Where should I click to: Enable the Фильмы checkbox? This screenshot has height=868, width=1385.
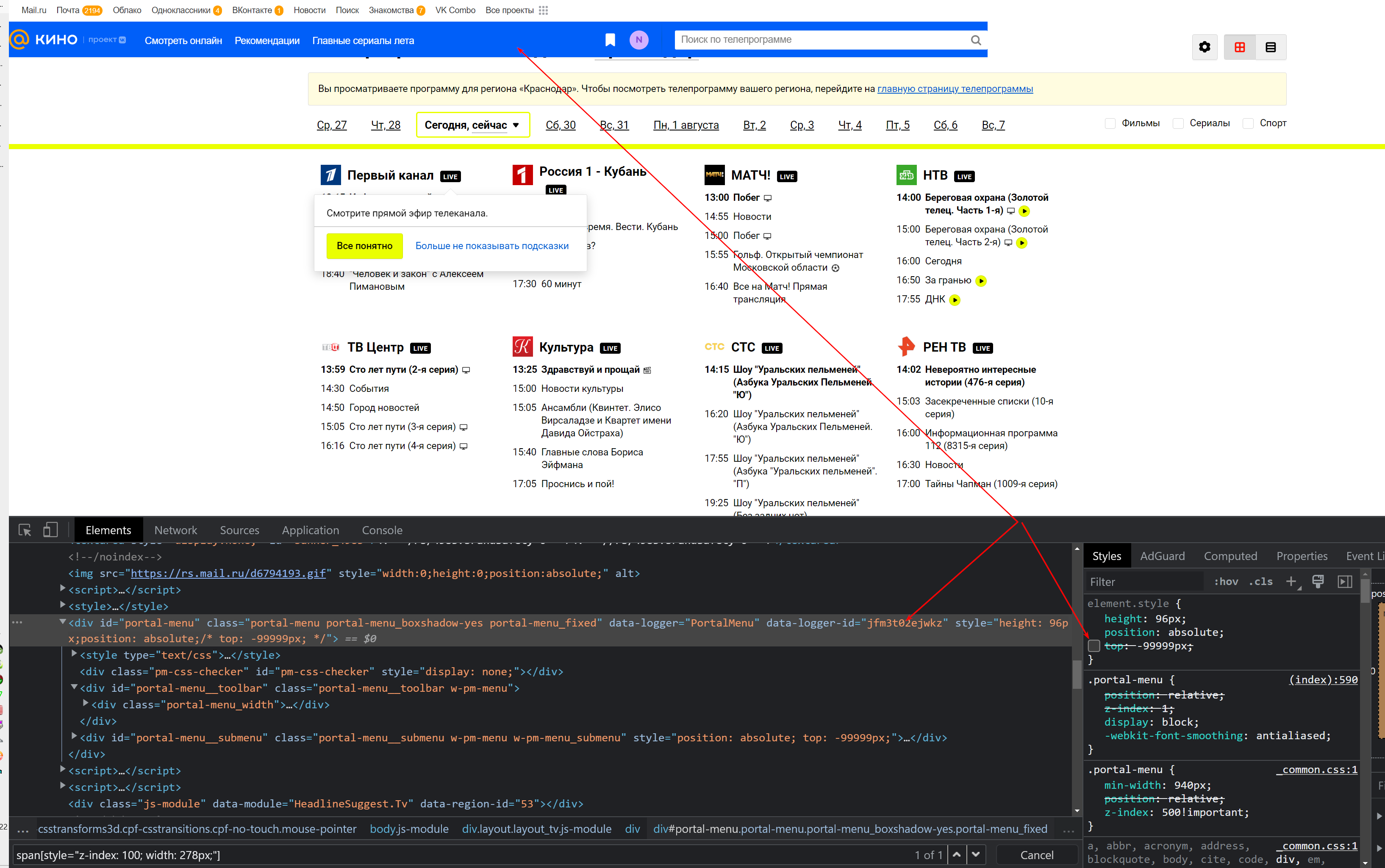[1110, 123]
